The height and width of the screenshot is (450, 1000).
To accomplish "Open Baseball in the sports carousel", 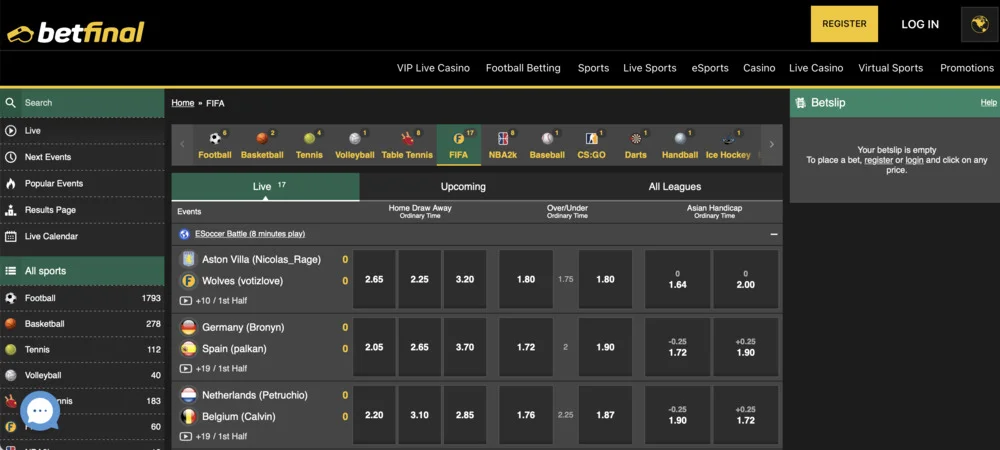I will pos(547,145).
